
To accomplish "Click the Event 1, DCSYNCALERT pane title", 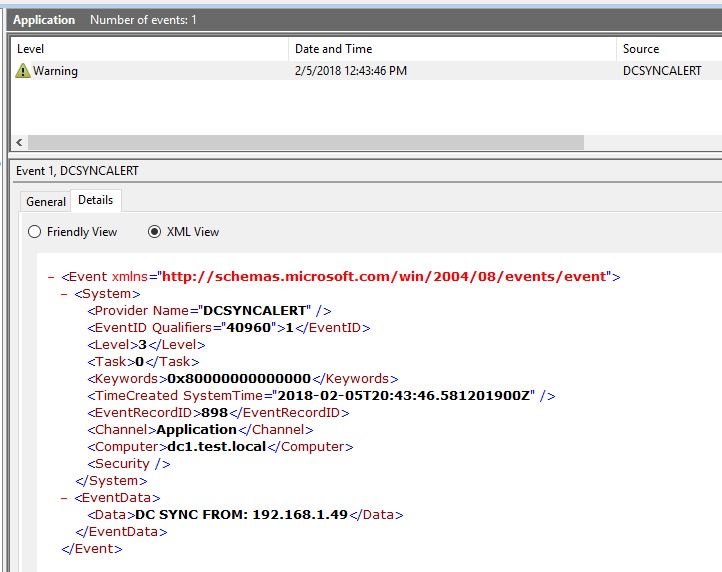I will pos(77,171).
